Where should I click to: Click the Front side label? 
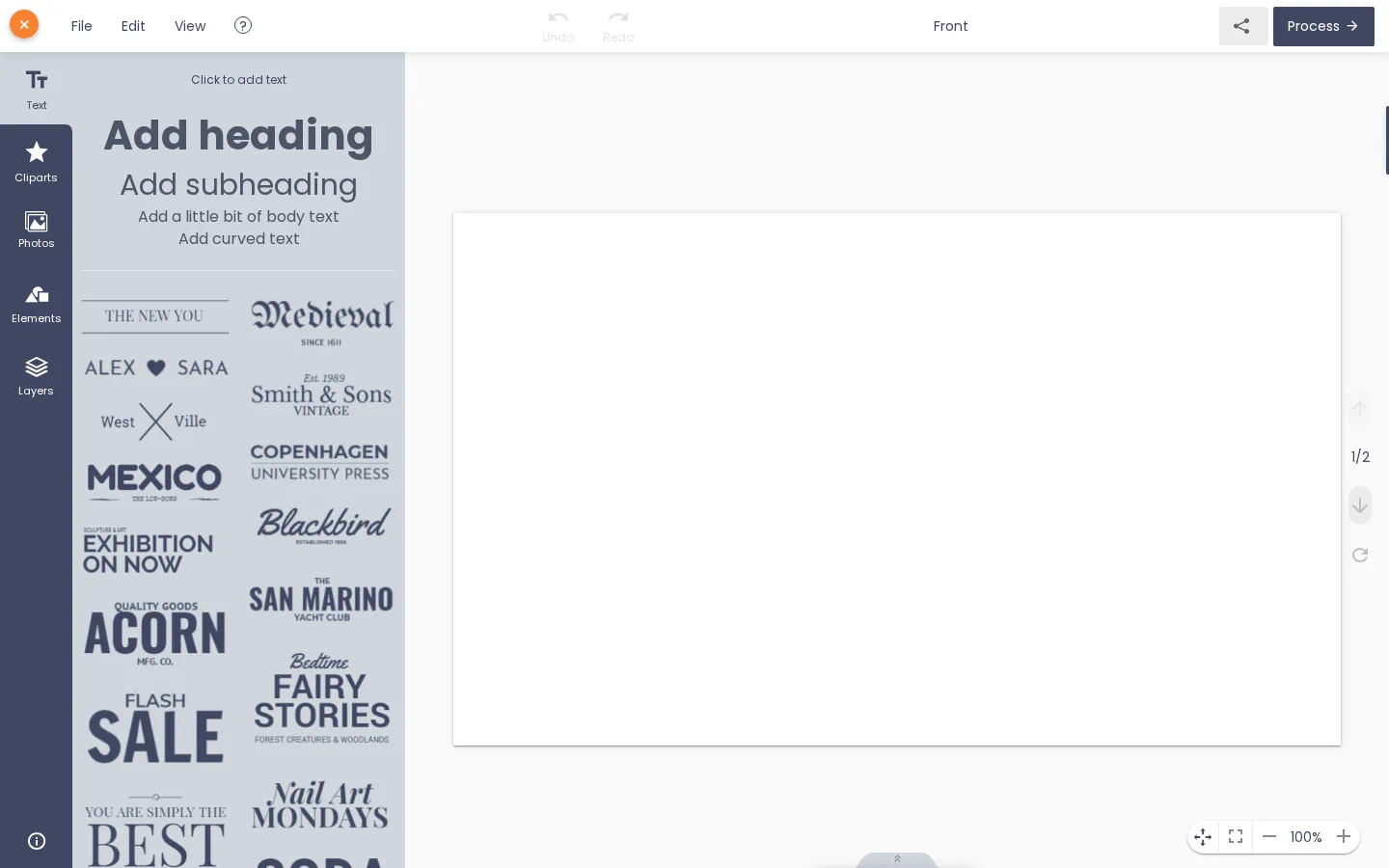pos(950,26)
